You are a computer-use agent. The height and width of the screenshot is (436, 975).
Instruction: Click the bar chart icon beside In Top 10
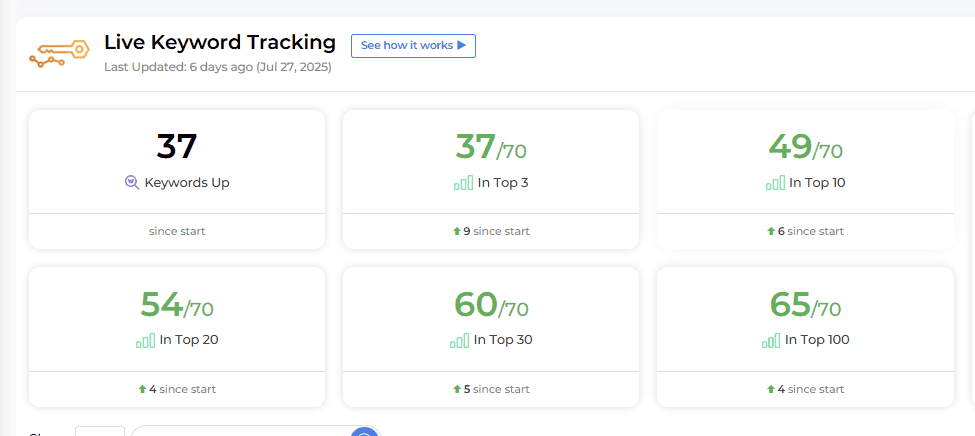pyautogui.click(x=775, y=183)
